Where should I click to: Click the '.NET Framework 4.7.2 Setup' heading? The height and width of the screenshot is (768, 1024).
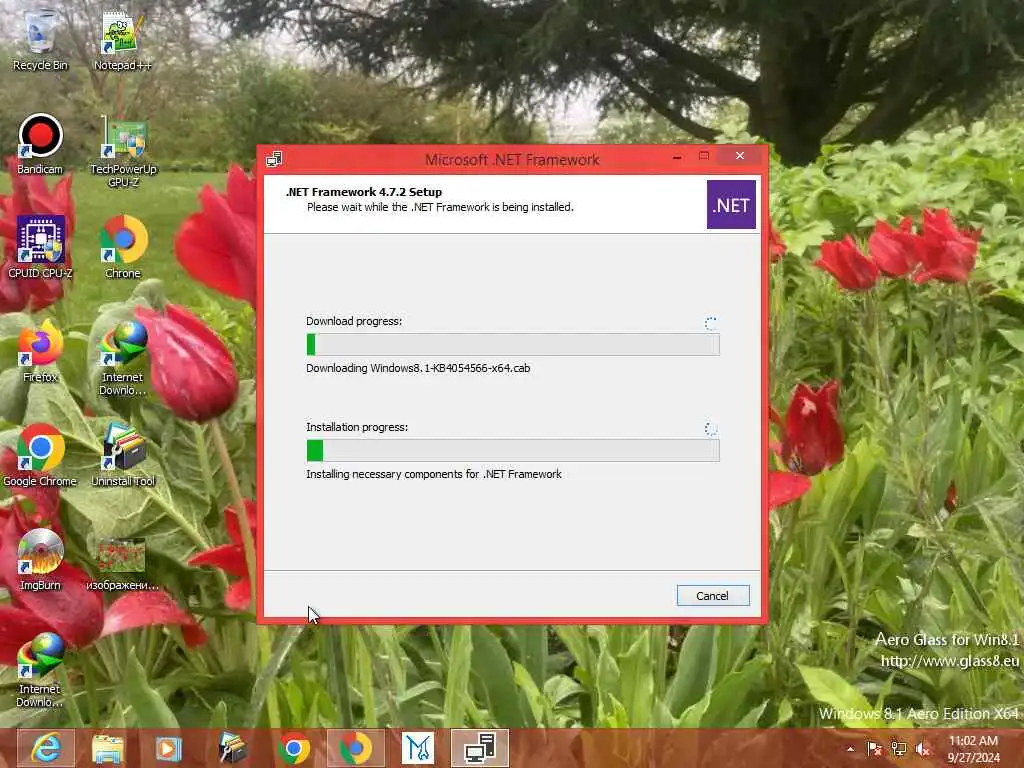(364, 192)
